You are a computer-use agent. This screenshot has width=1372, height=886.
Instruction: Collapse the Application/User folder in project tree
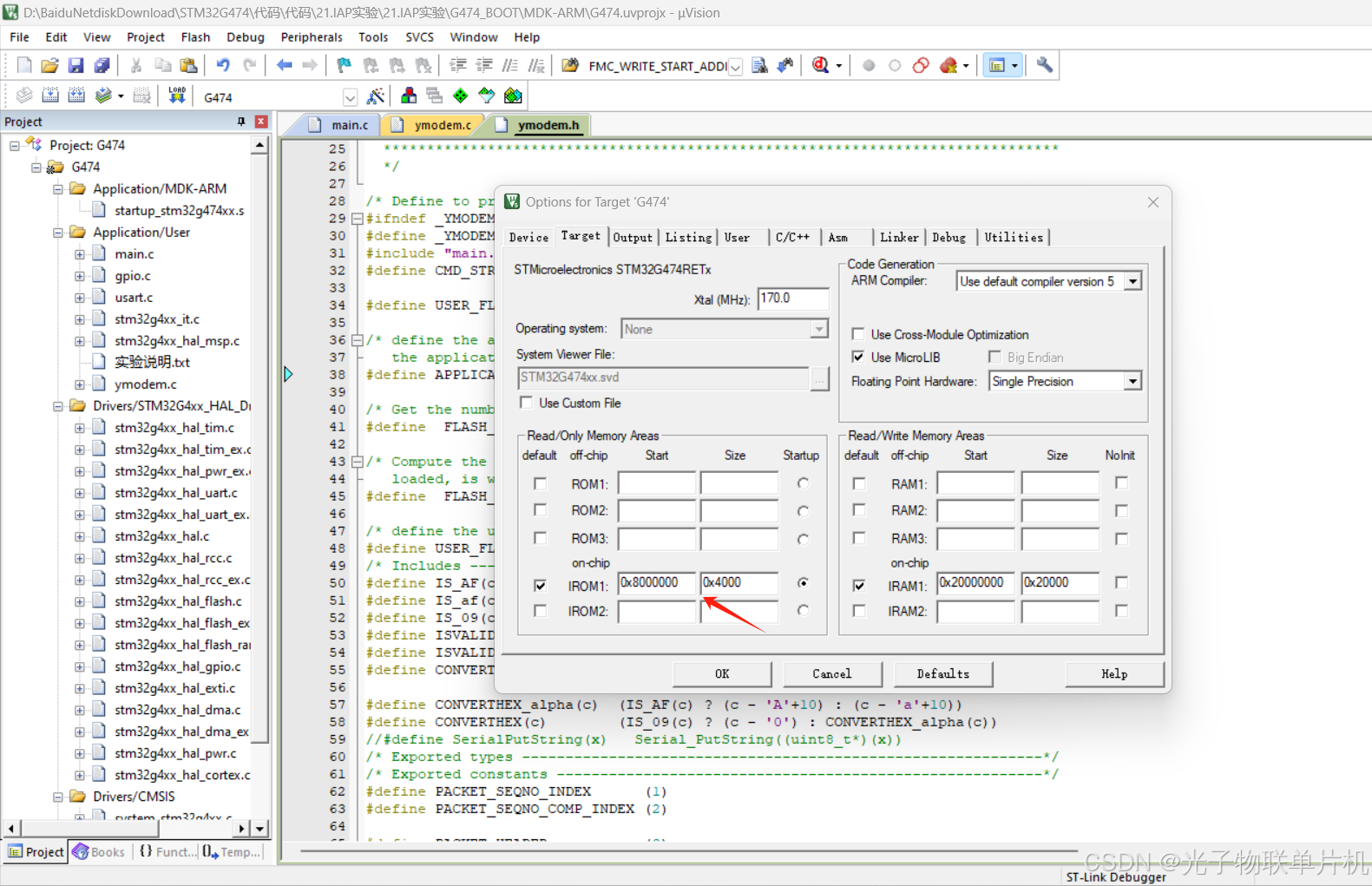(x=57, y=233)
